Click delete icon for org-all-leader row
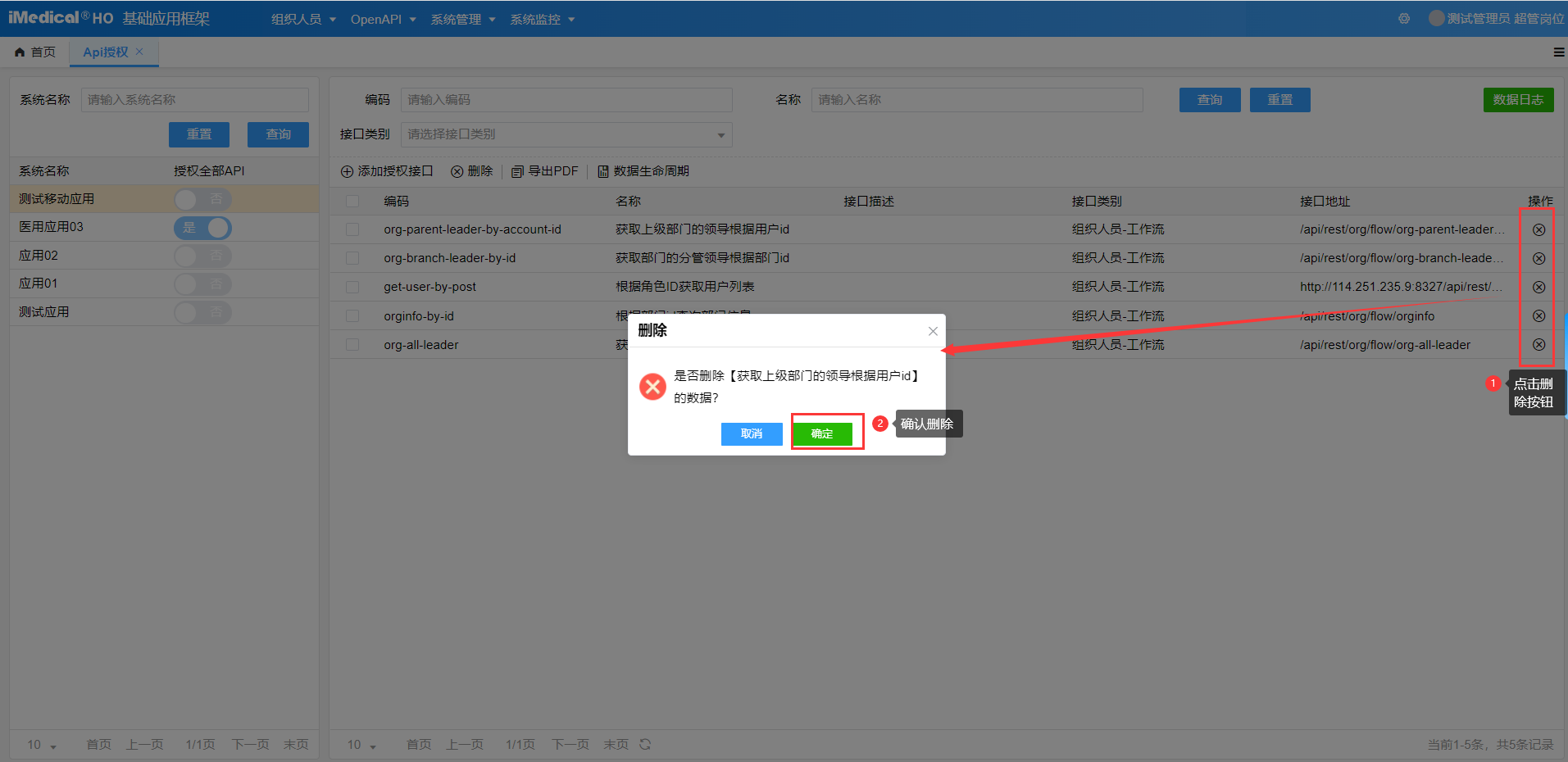The height and width of the screenshot is (762, 1568). pyautogui.click(x=1538, y=345)
